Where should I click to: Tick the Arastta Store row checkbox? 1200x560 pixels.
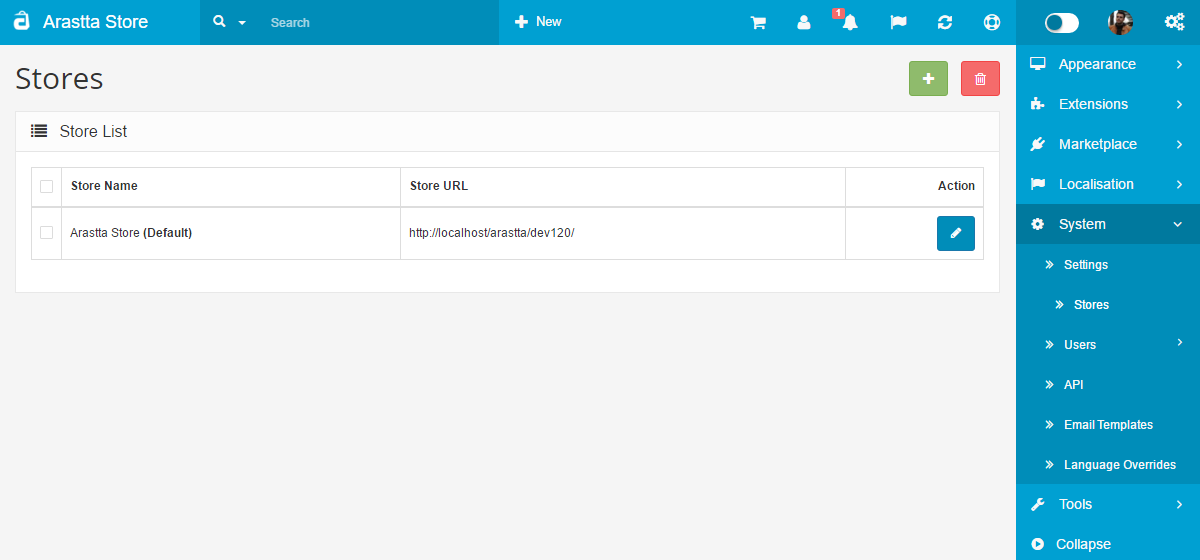(46, 233)
